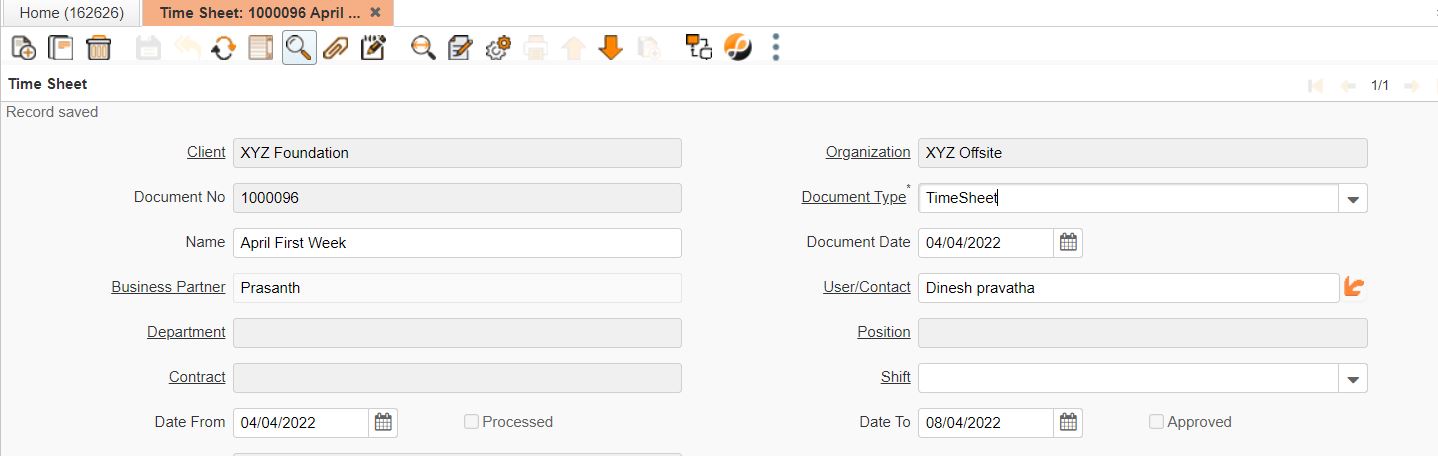Viewport: 1438px width, 456px height.
Task: Close the Time Sheet tab
Action: [x=375, y=13]
